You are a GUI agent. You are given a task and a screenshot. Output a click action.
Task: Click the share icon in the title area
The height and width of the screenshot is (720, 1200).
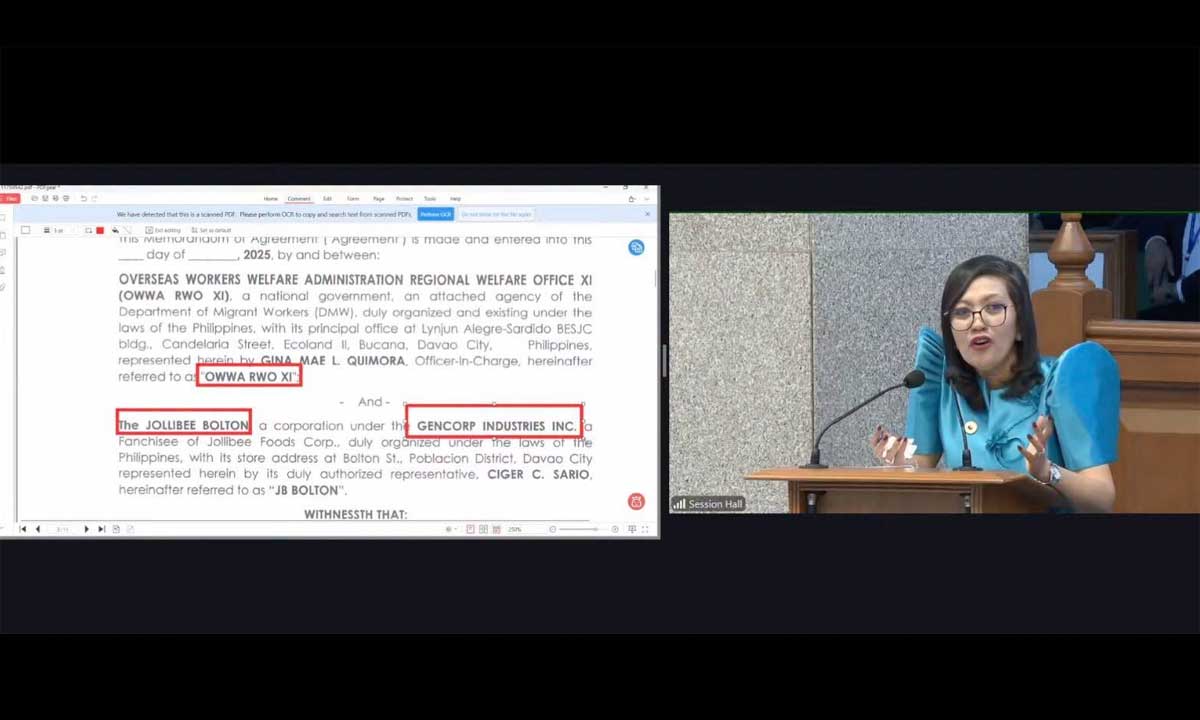tap(632, 199)
